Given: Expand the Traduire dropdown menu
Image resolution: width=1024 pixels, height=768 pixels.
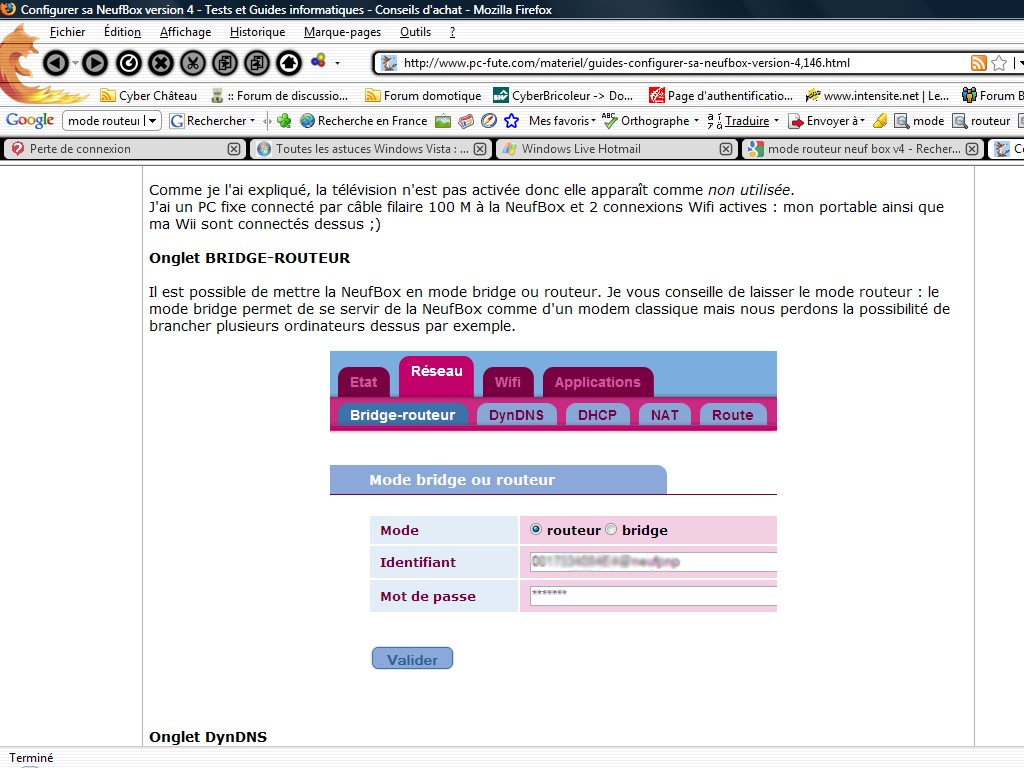Looking at the screenshot, I should [x=776, y=121].
